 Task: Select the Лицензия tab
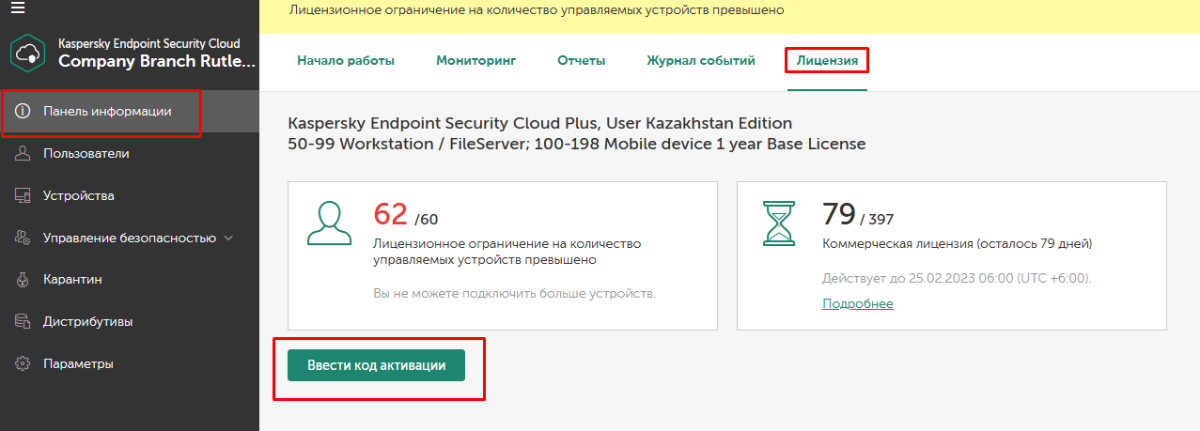[x=827, y=61]
